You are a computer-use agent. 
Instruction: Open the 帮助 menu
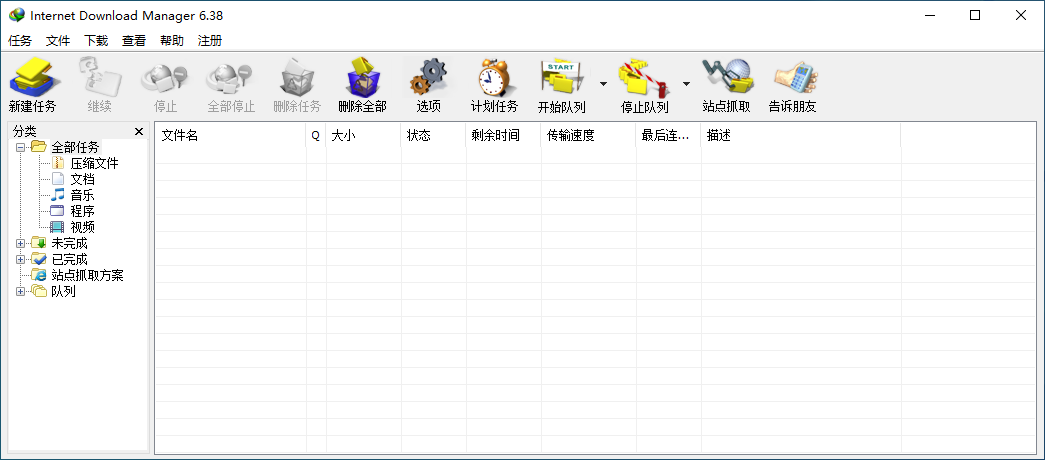(172, 41)
